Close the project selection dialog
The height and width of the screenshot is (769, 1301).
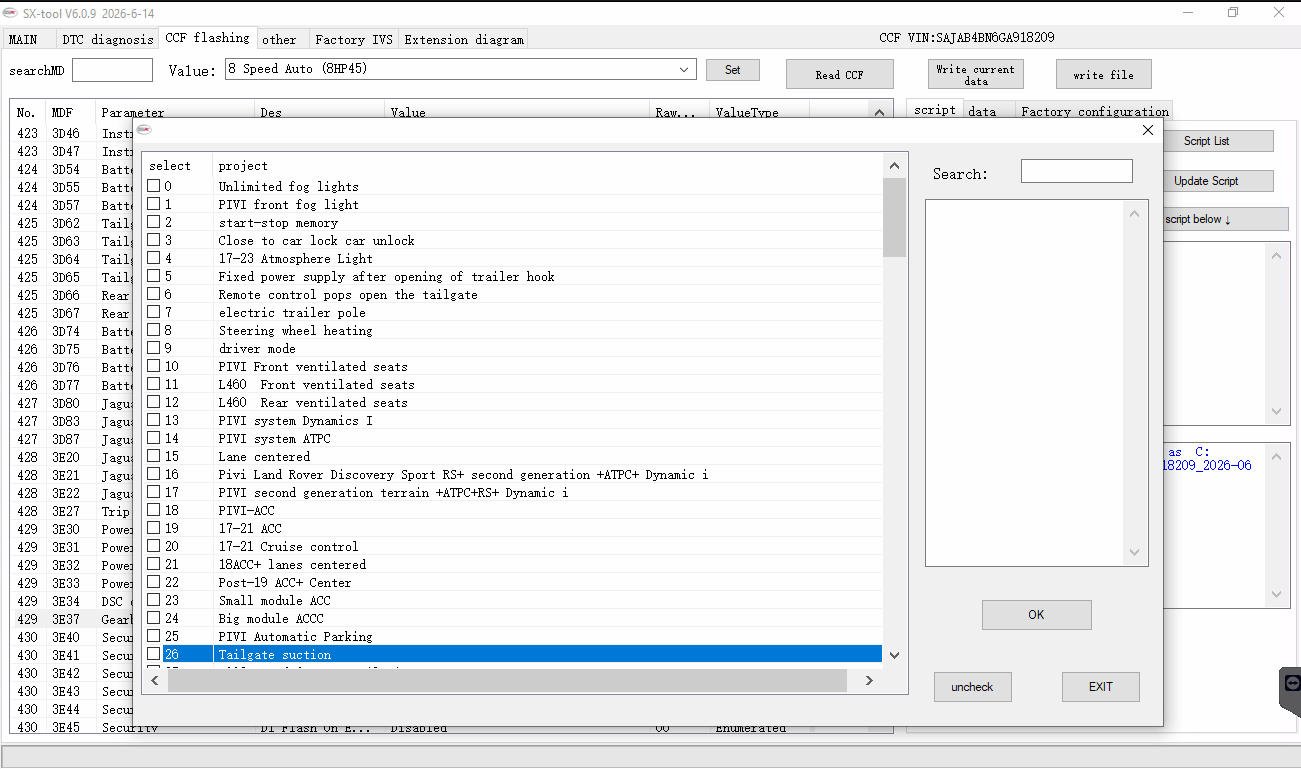(1147, 130)
